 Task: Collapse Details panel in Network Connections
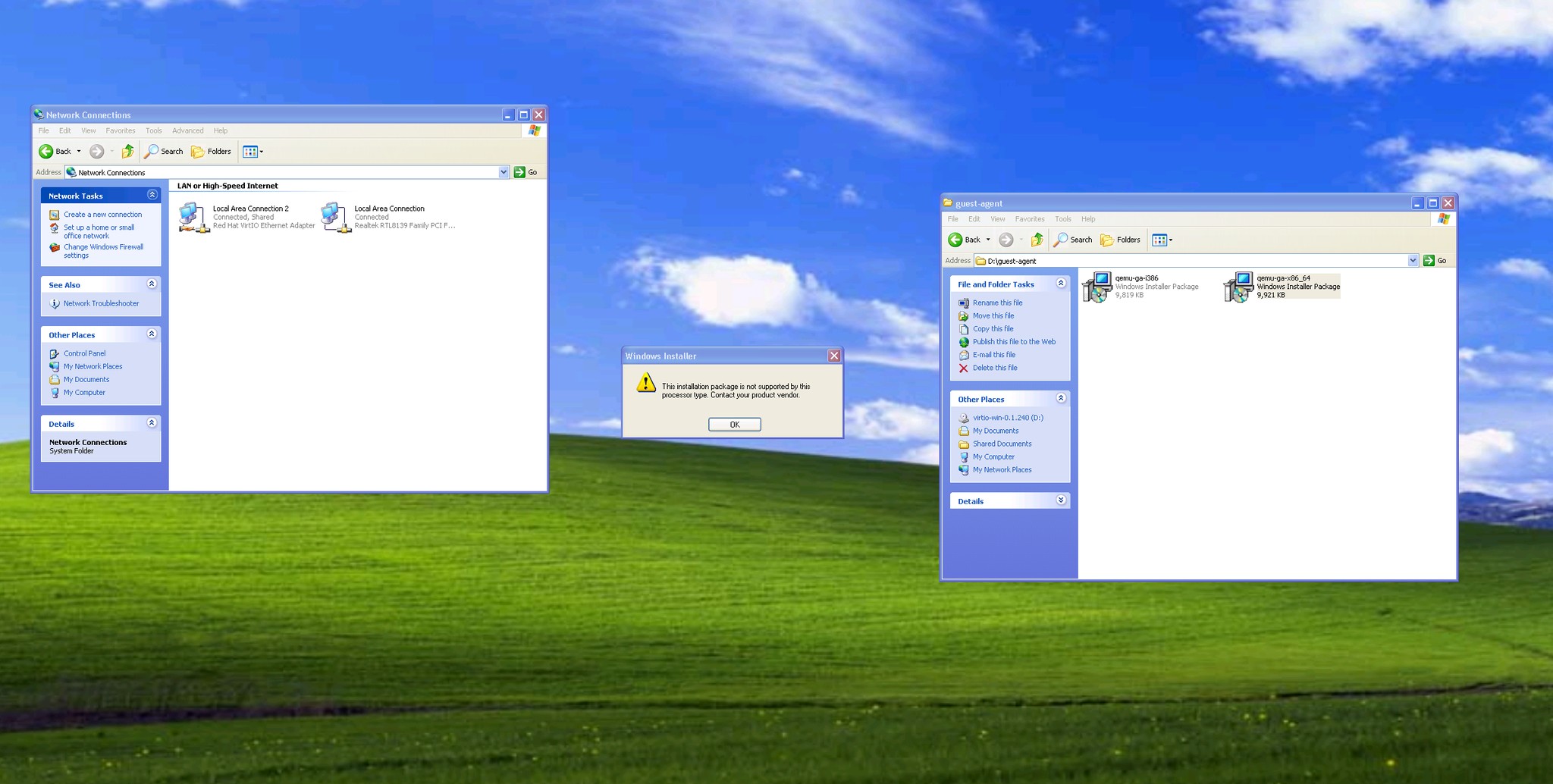[x=152, y=422]
